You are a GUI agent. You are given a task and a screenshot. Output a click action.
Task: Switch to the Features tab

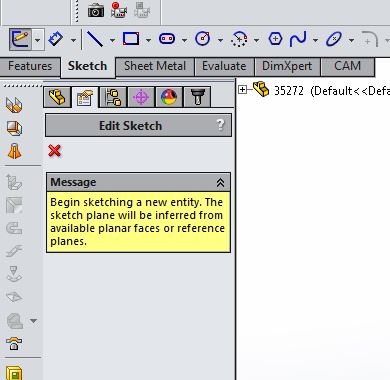pyautogui.click(x=30, y=66)
